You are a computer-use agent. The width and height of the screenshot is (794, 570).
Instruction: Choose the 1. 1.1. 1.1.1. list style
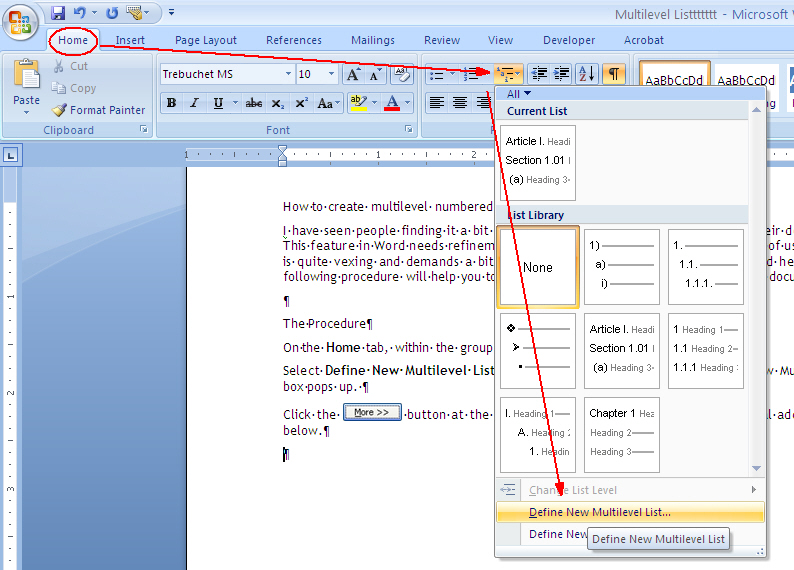pyautogui.click(x=706, y=267)
